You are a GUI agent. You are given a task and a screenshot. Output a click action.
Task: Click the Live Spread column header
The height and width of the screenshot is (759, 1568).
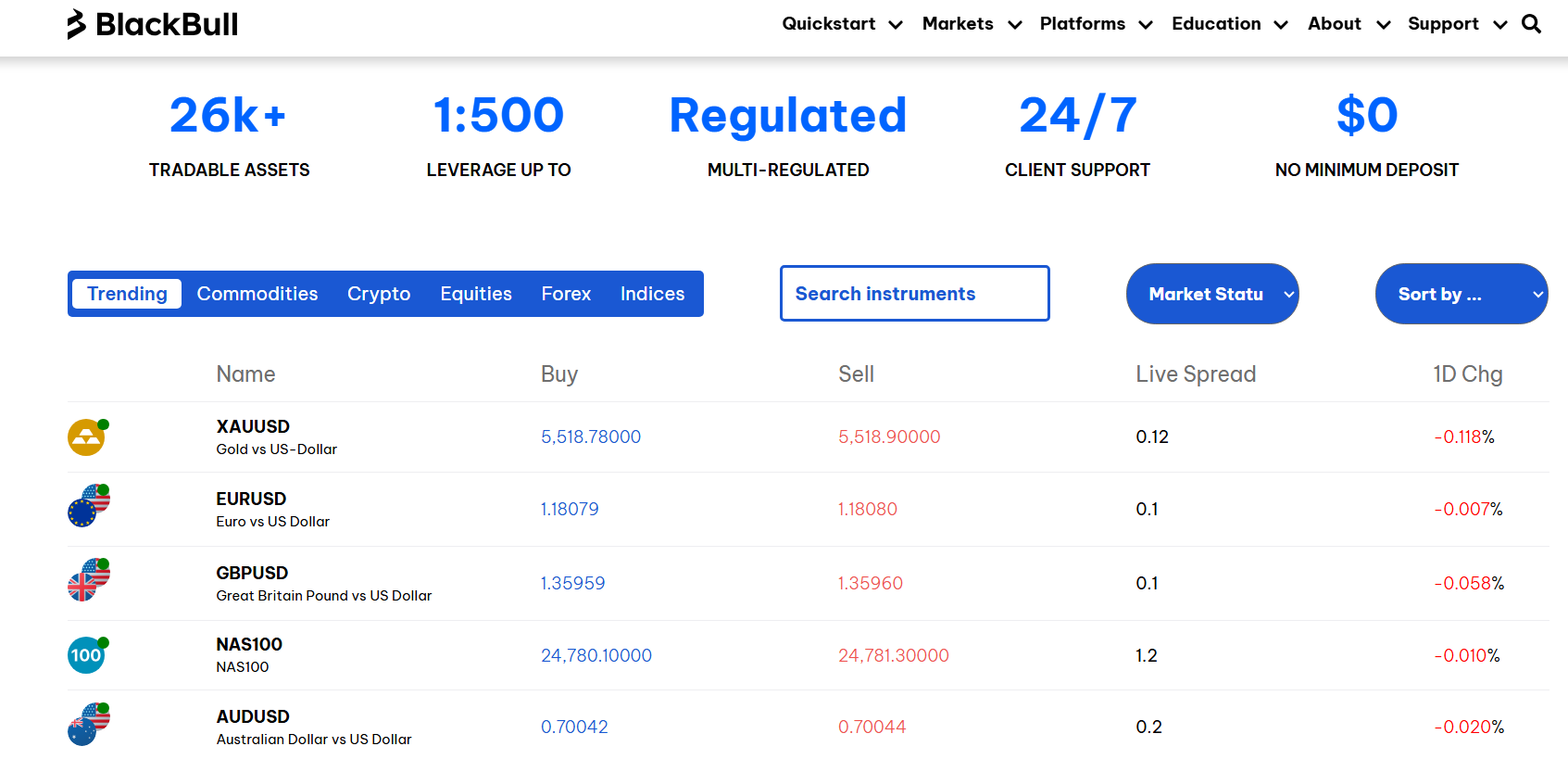pos(1196,374)
